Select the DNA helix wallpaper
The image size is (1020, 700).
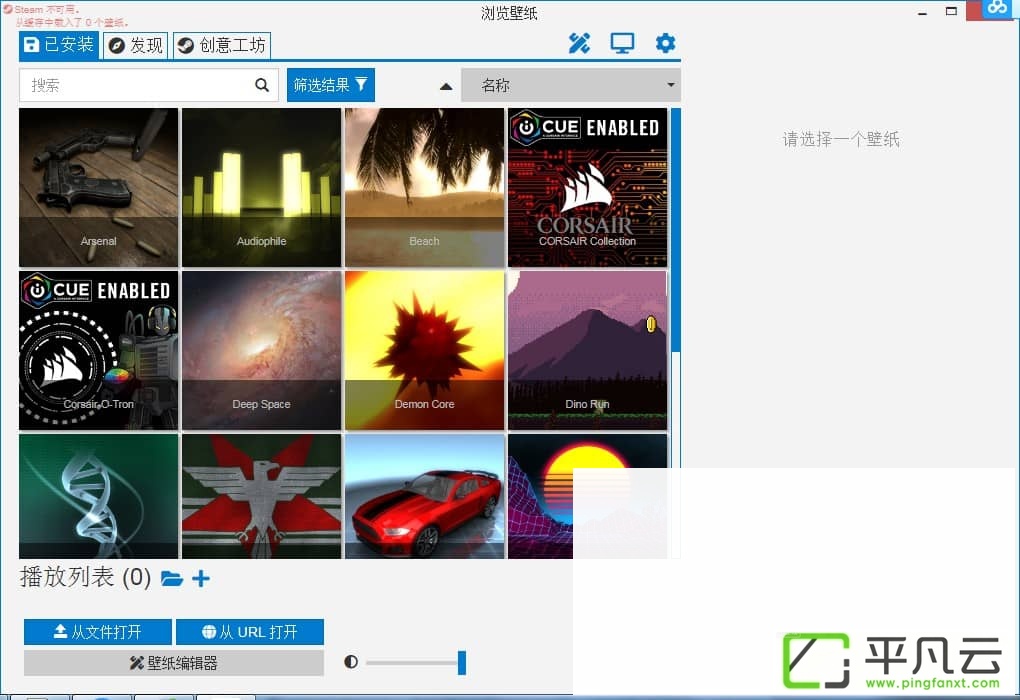point(98,496)
